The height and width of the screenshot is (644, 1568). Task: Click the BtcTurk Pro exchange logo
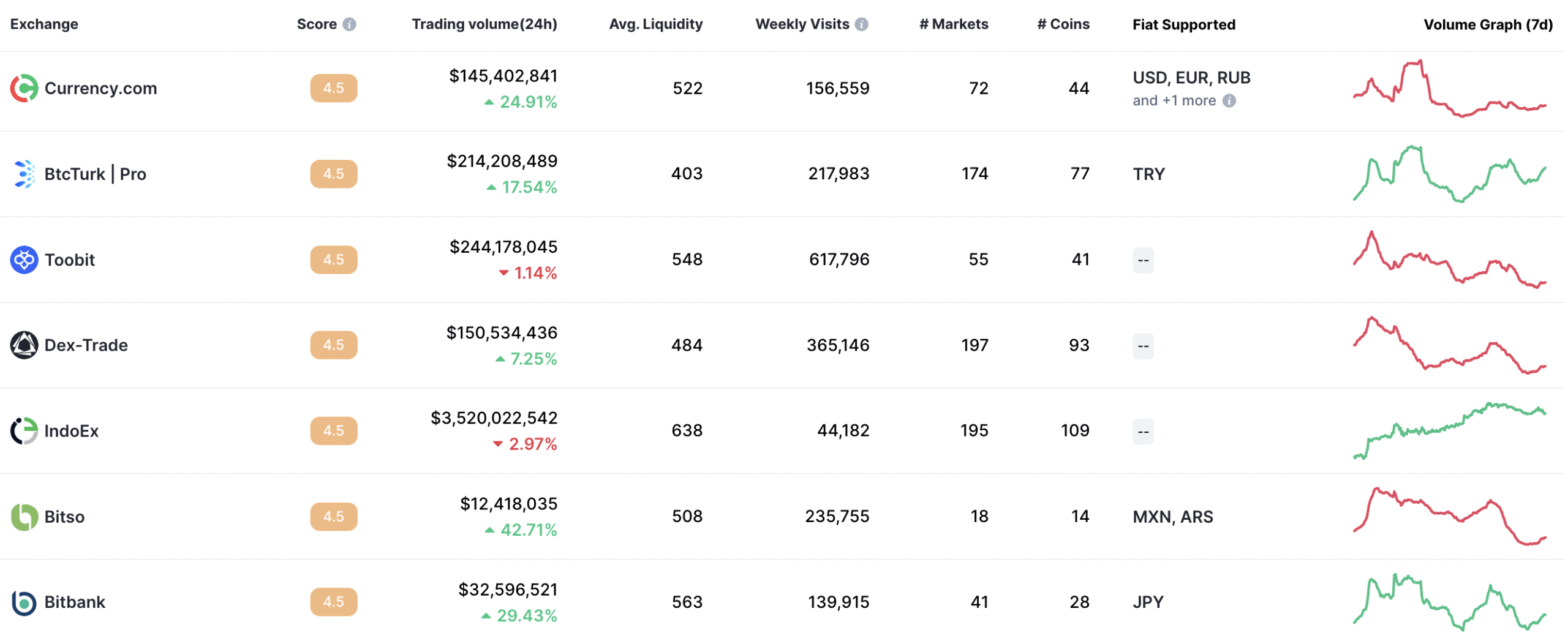click(24, 174)
